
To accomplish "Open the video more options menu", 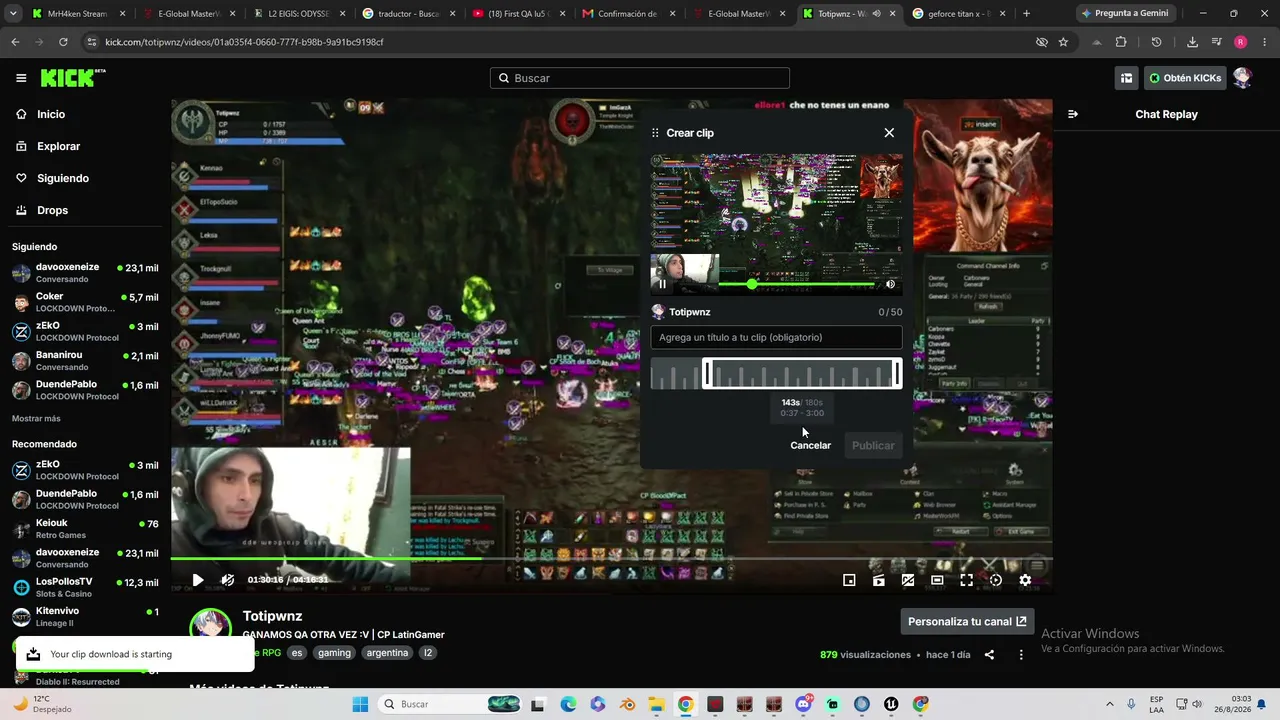I will click(1021, 655).
